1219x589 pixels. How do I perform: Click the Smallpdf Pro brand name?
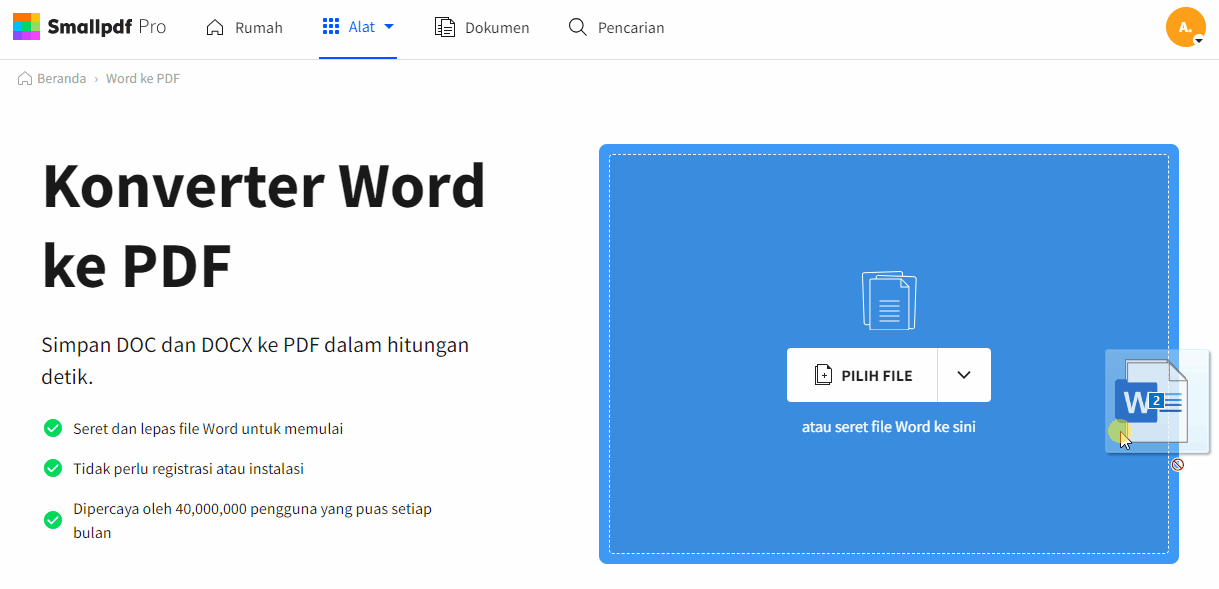click(x=106, y=27)
